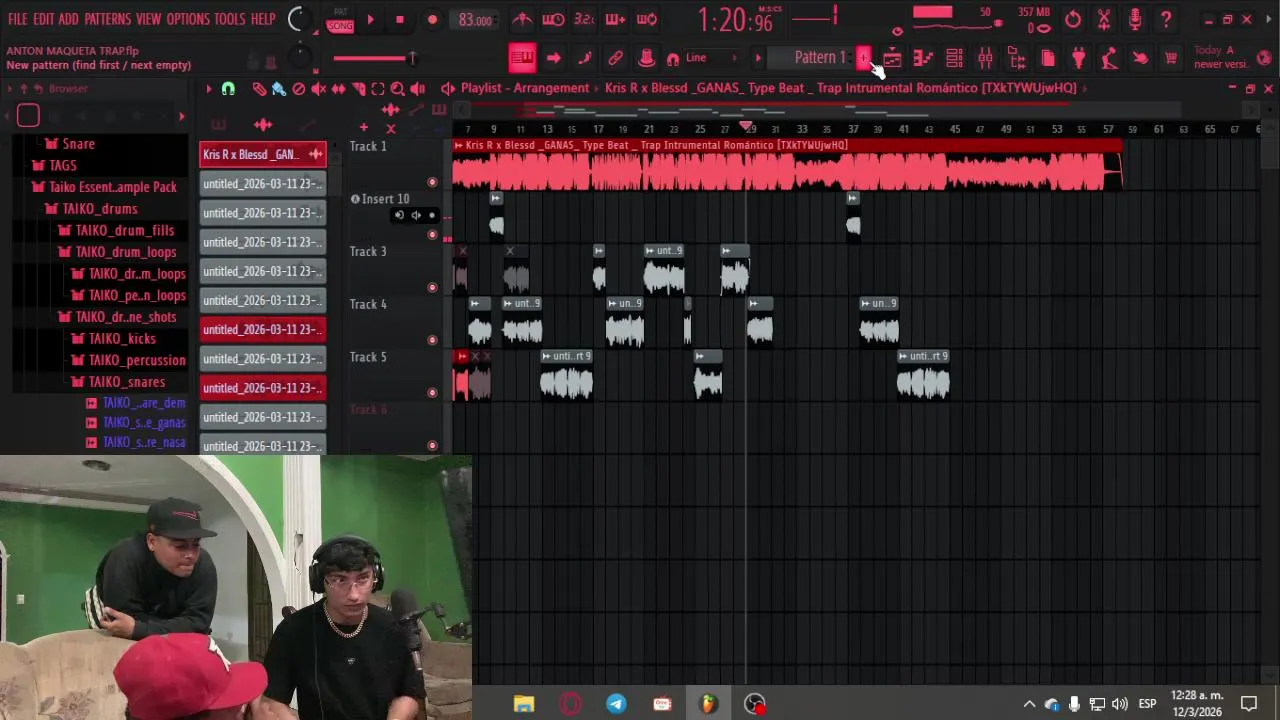Select the playlist Zoom tool

pos(397,89)
